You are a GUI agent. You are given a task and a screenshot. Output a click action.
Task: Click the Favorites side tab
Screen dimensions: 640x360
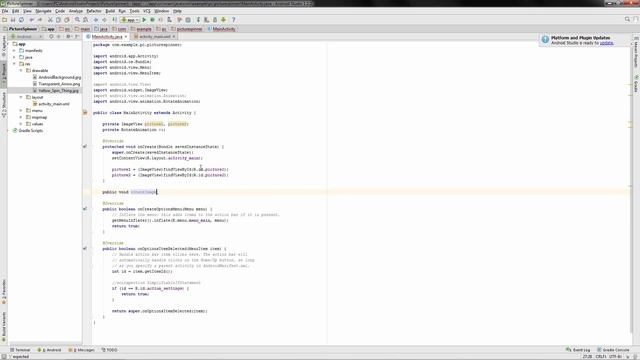pos(4,292)
